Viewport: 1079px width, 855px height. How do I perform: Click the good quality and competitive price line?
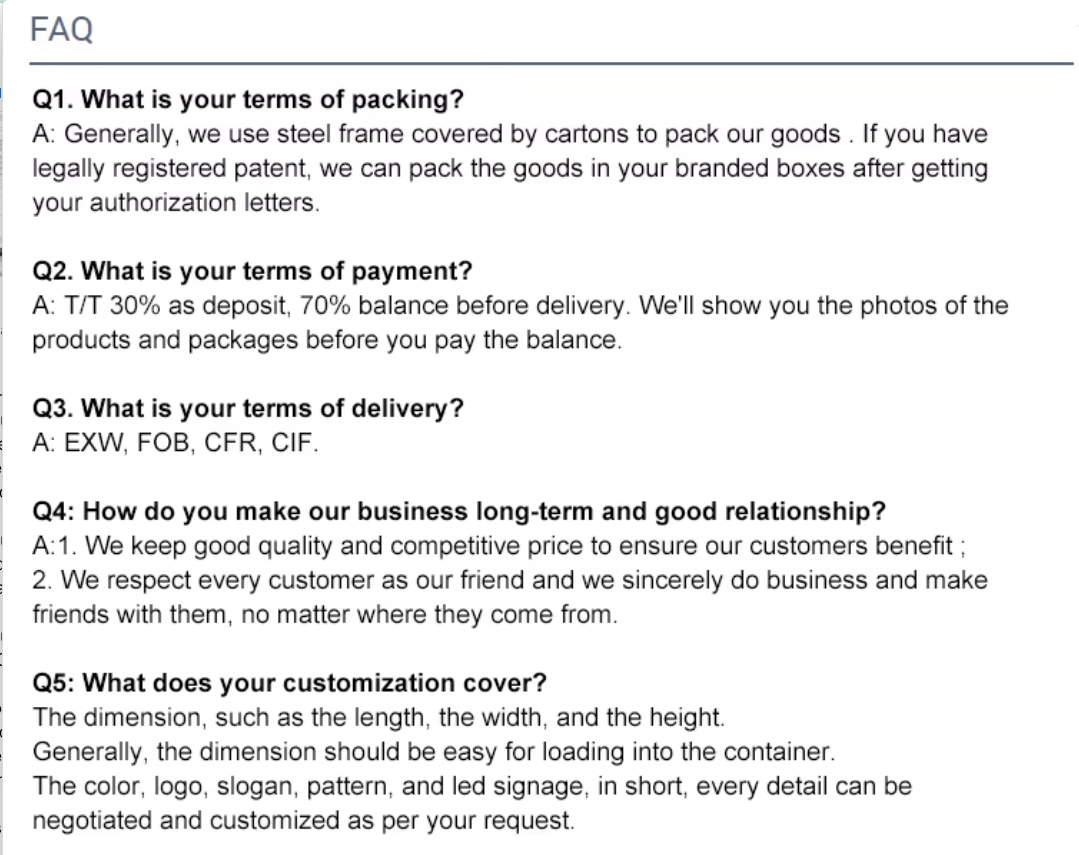[500, 546]
